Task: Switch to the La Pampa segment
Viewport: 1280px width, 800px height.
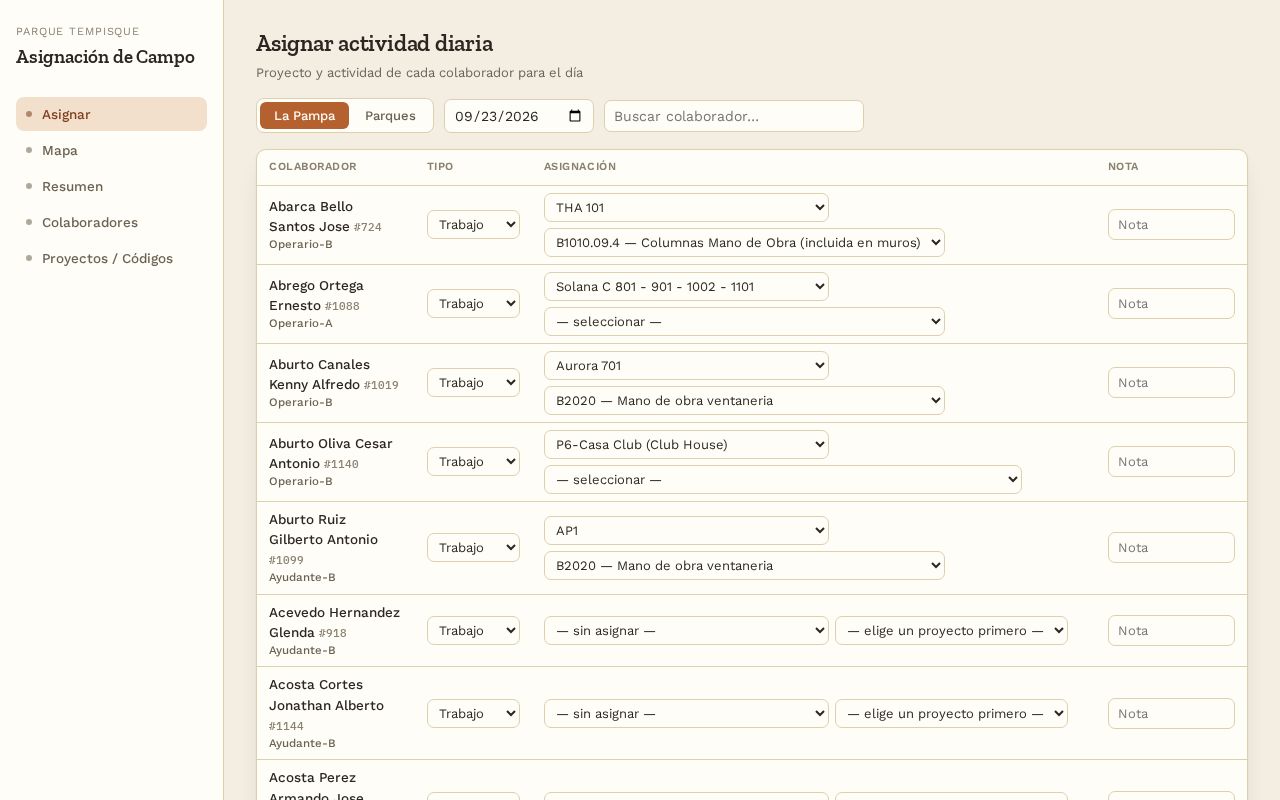Action: click(304, 115)
